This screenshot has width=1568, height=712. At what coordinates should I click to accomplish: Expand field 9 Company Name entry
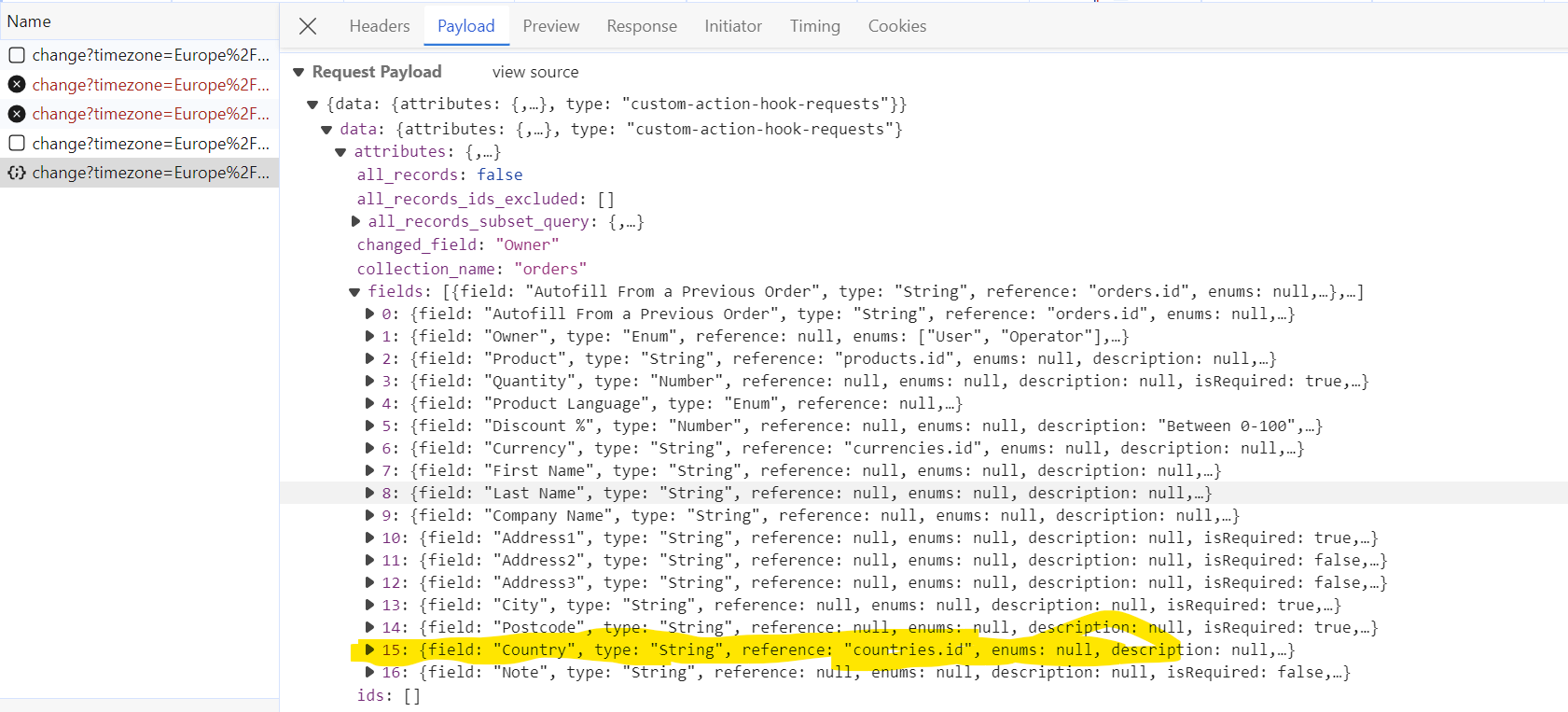369,515
